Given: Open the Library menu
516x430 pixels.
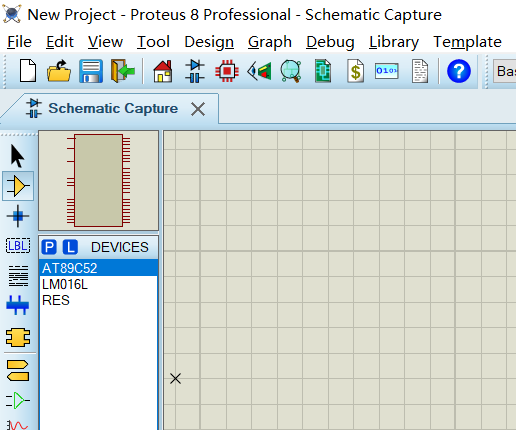Looking at the screenshot, I should point(394,42).
